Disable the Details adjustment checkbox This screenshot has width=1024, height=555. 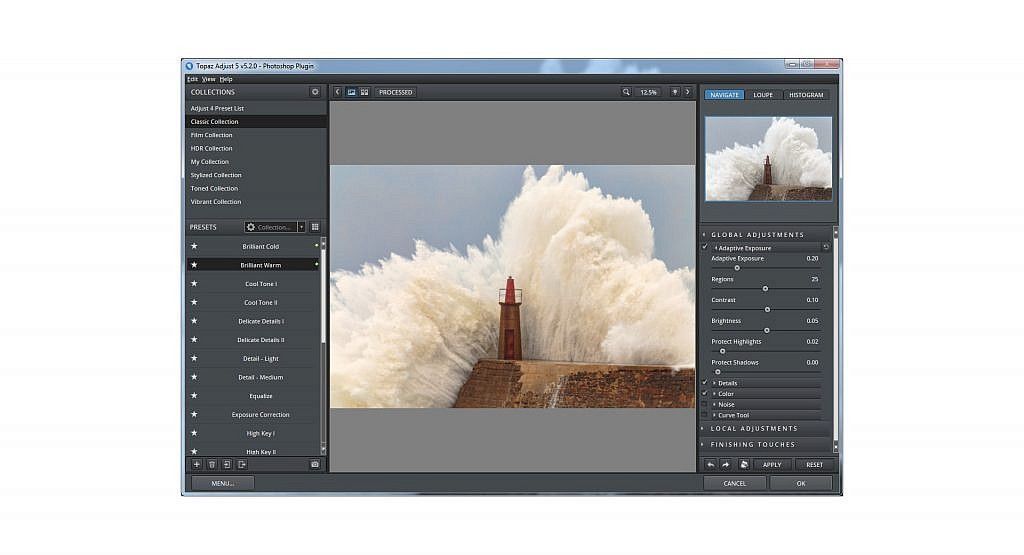coord(705,383)
